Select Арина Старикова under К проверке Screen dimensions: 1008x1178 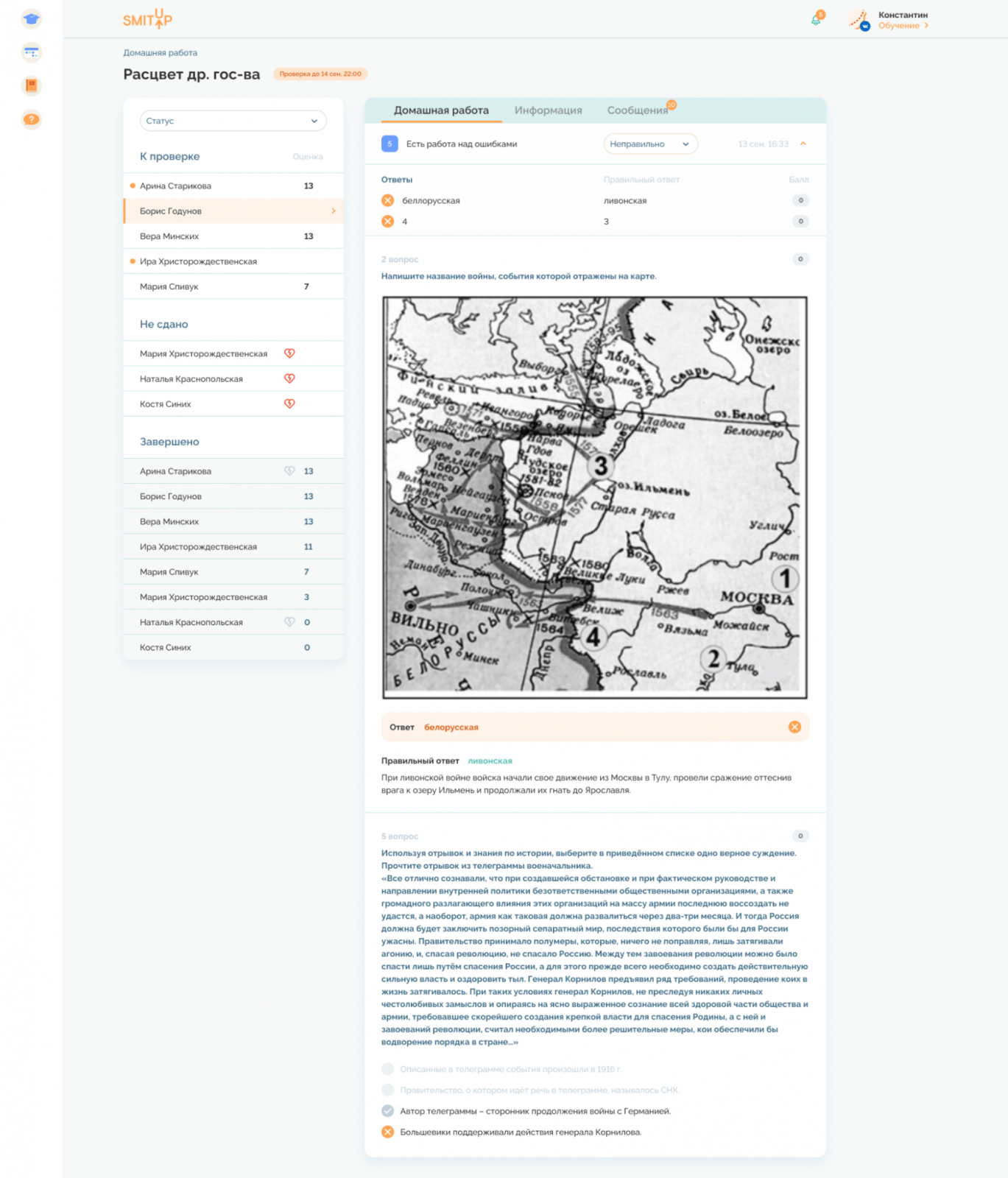coord(233,186)
